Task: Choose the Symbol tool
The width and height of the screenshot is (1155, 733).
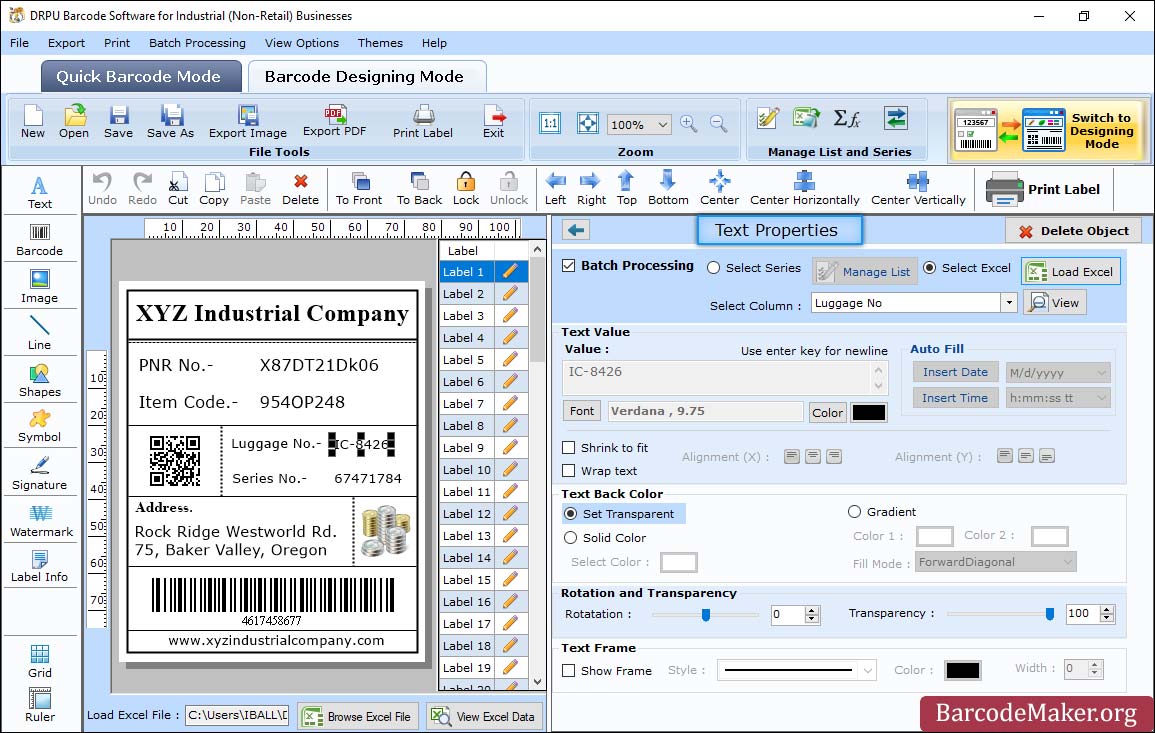Action: pos(40,427)
